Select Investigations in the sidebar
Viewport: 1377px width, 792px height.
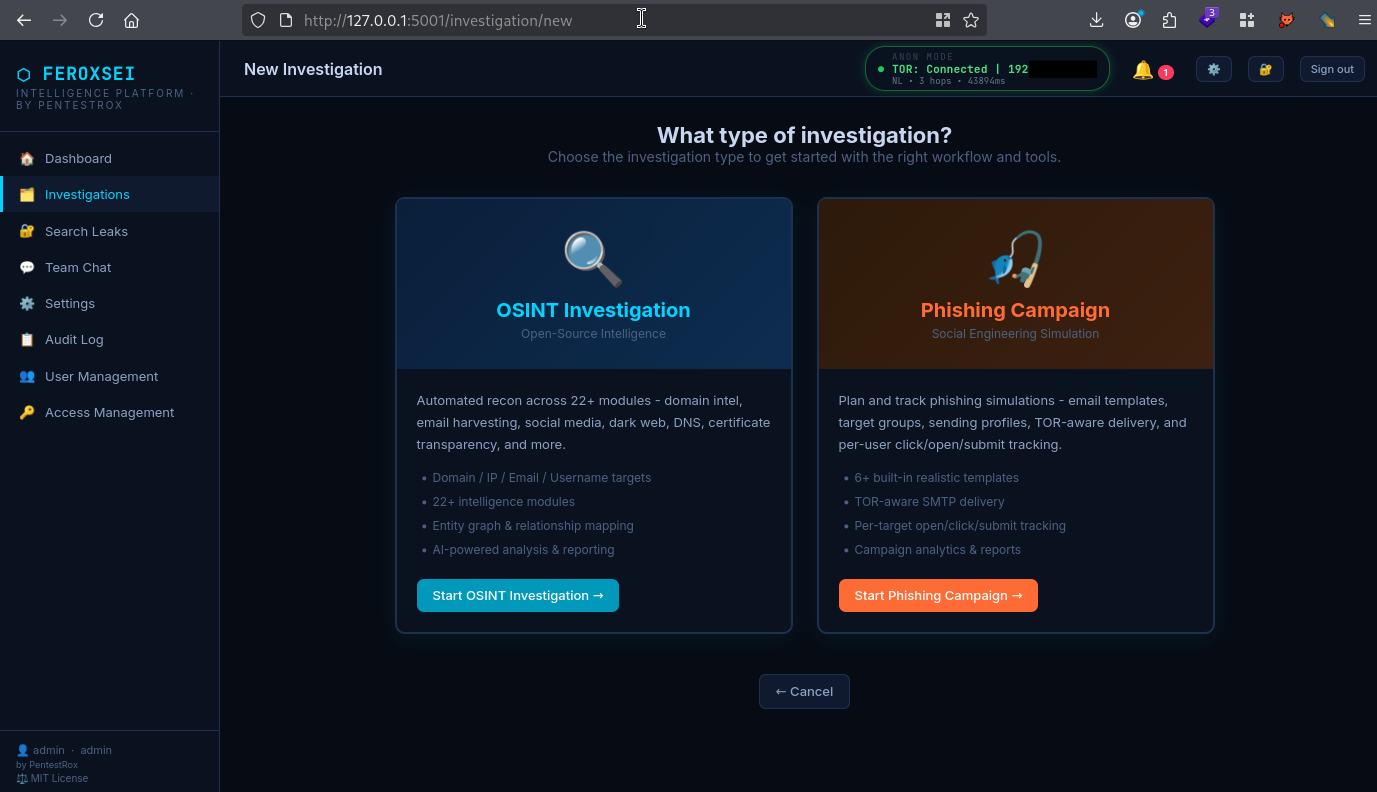[x=109, y=194]
